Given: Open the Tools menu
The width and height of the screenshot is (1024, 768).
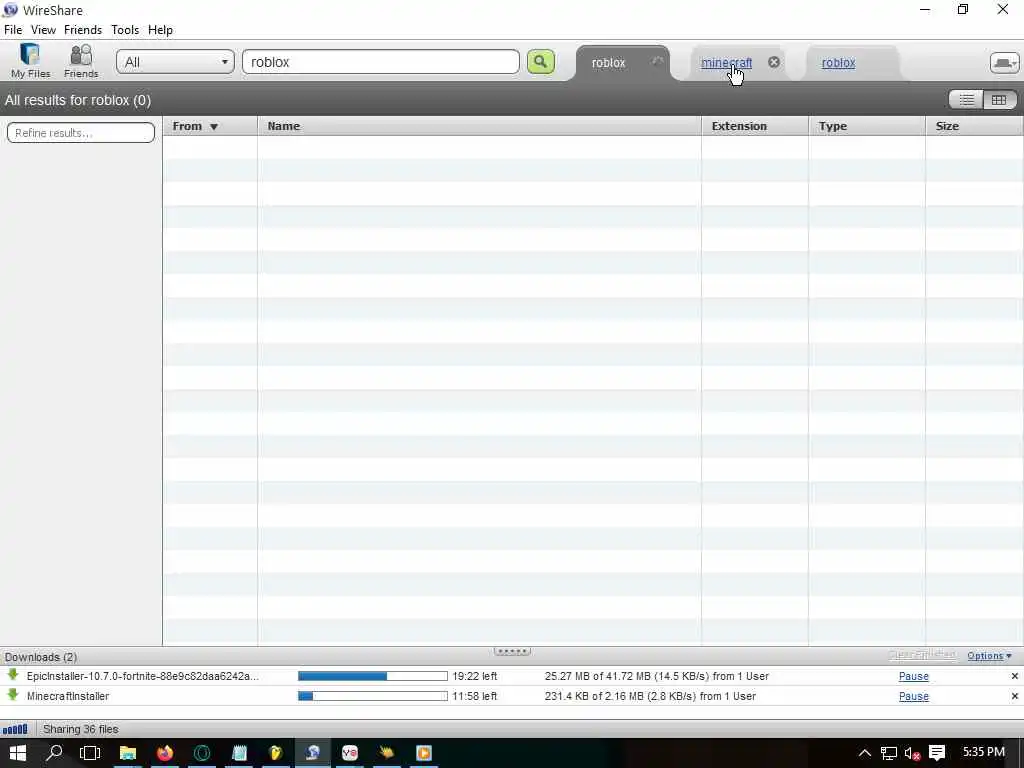Looking at the screenshot, I should click(125, 30).
